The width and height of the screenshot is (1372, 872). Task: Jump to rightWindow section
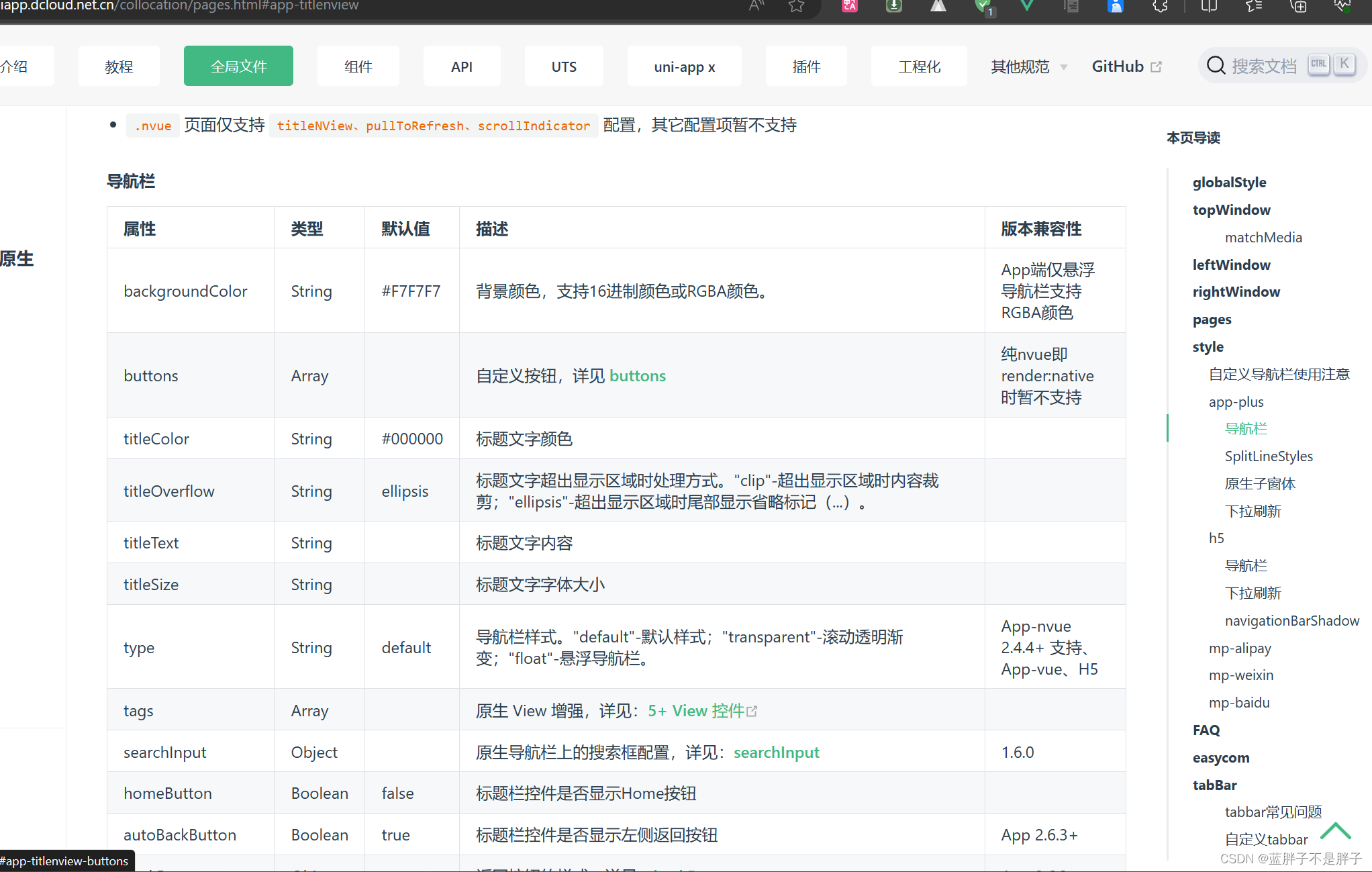pos(1236,291)
